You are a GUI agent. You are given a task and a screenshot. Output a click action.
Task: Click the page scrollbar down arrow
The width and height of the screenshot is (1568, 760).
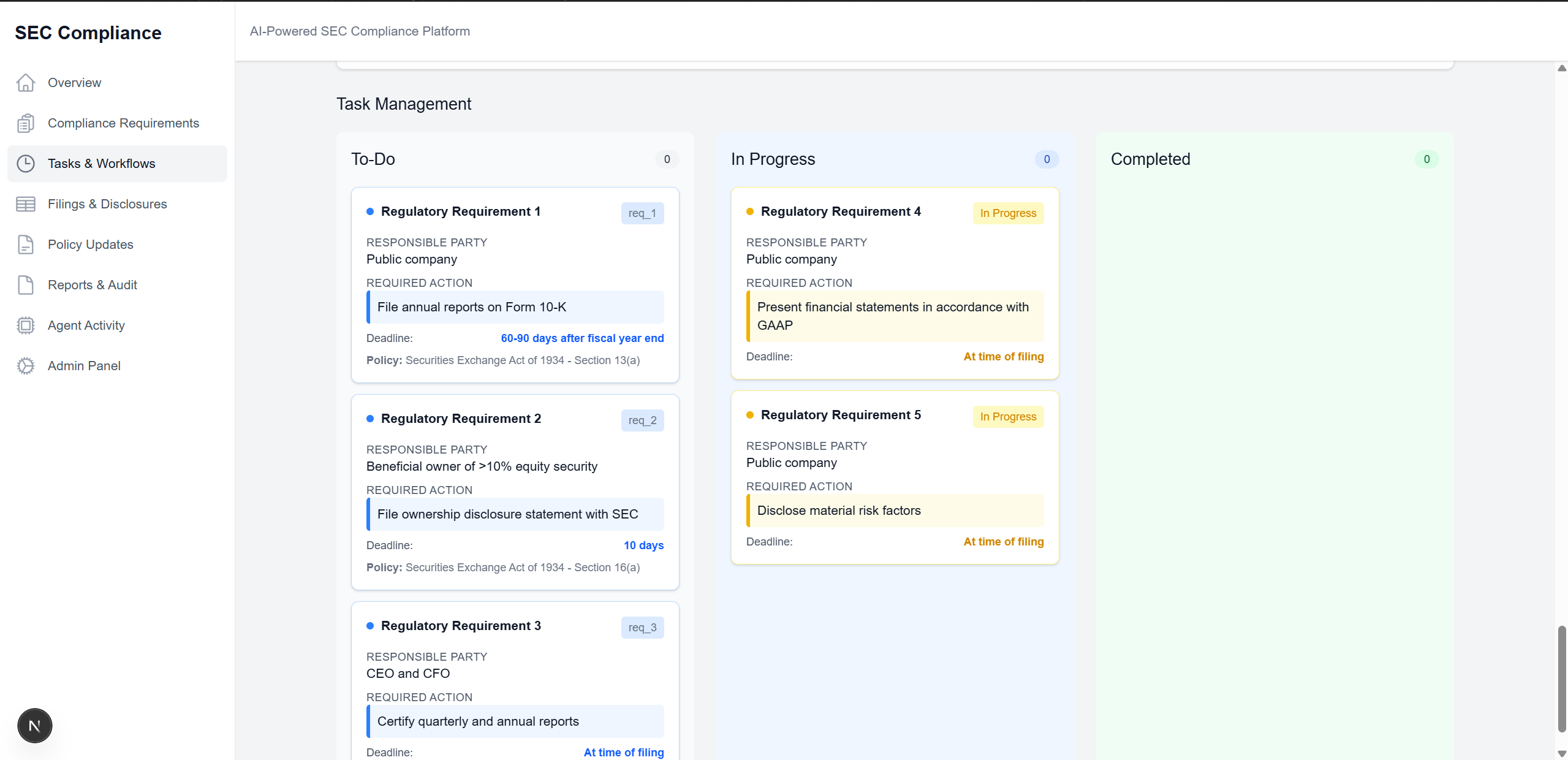pyautogui.click(x=1562, y=754)
